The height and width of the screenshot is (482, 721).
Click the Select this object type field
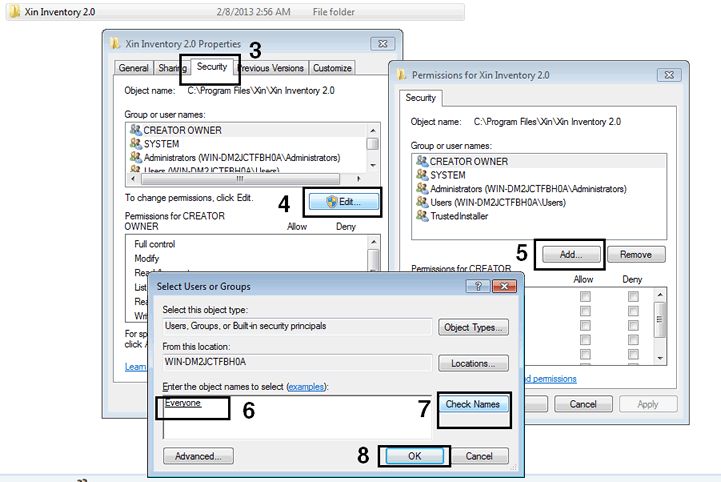coord(297,326)
